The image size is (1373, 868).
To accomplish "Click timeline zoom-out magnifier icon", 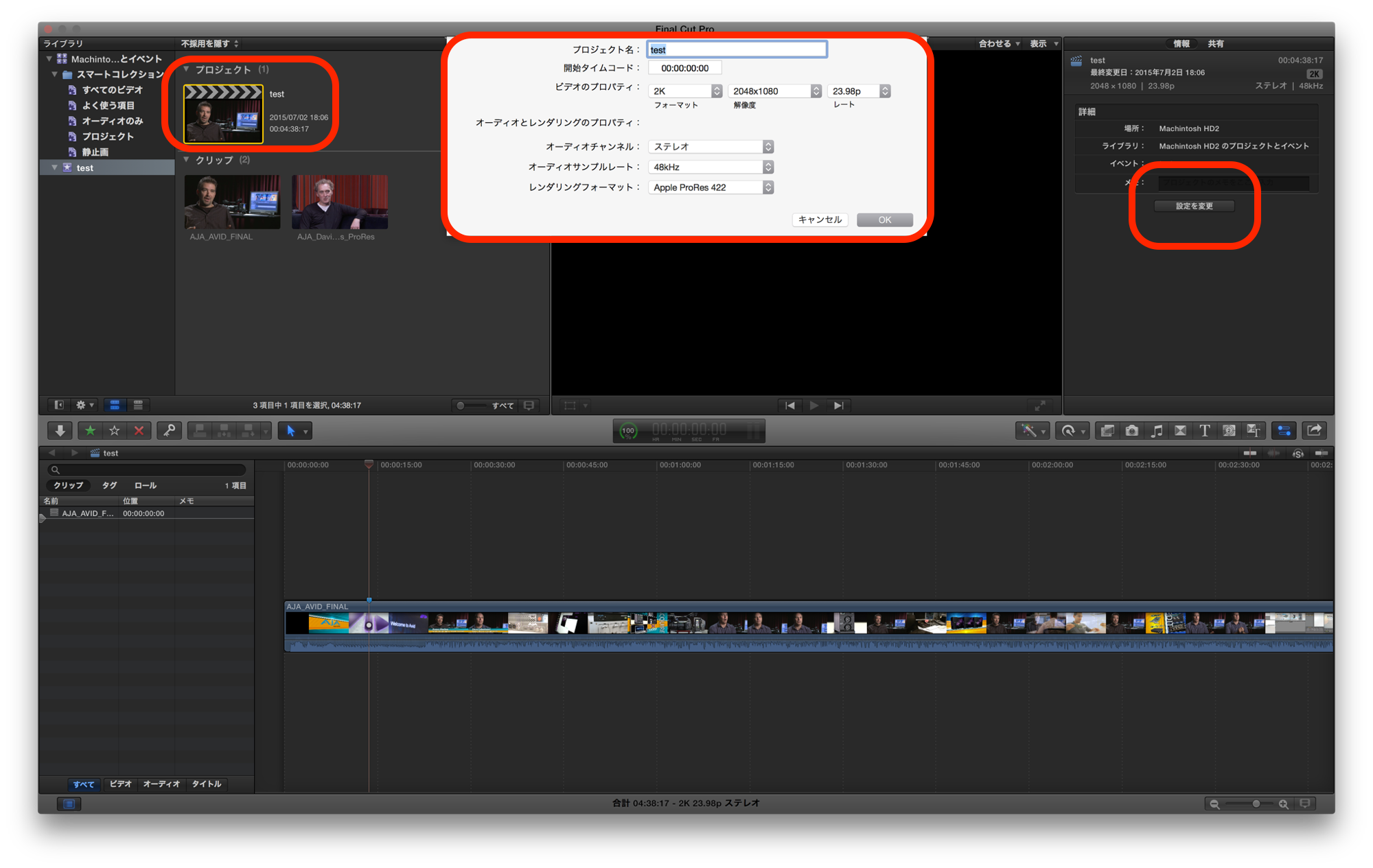I will click(1214, 804).
